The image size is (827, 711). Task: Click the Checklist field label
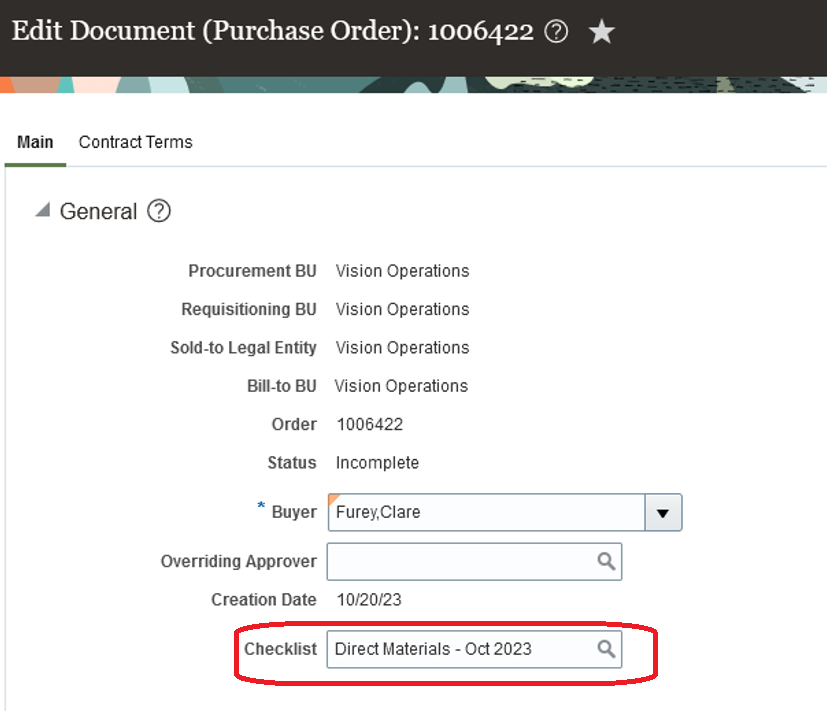[281, 649]
